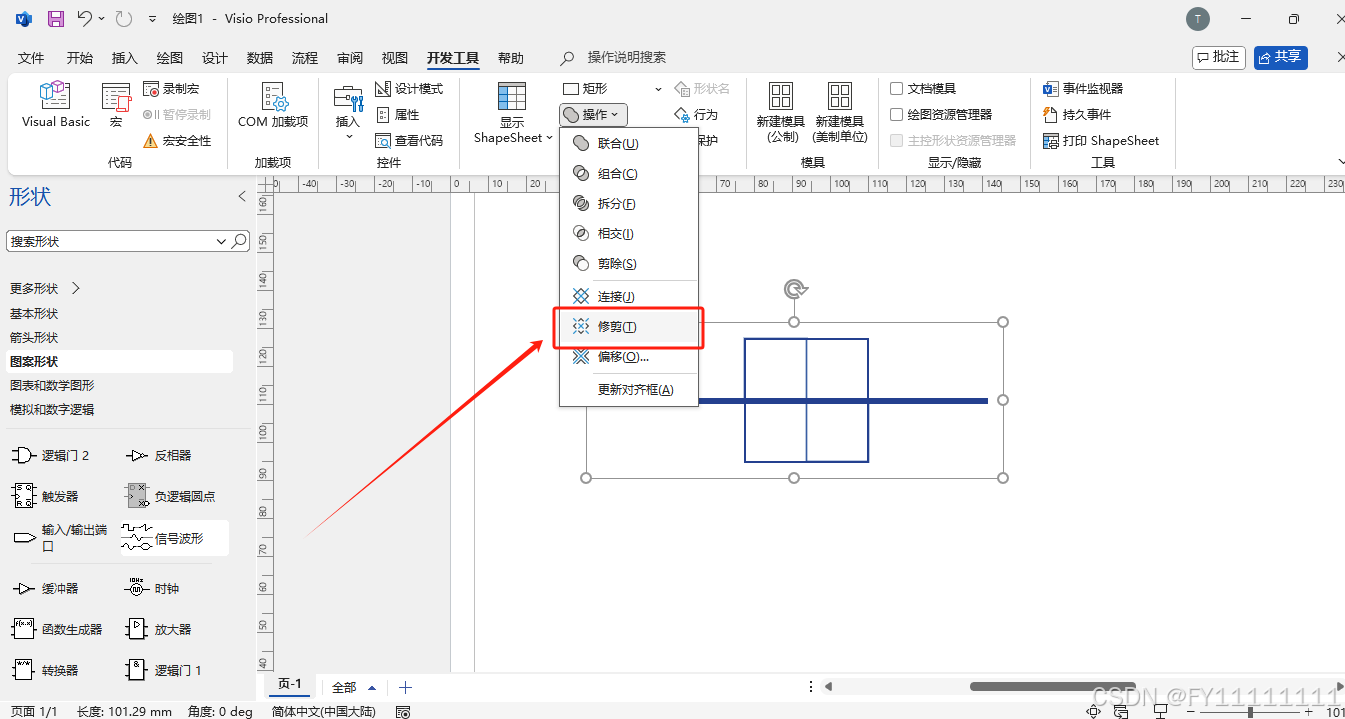1345x719 pixels.
Task: Click the rotation handle above the shape
Action: 795,289
